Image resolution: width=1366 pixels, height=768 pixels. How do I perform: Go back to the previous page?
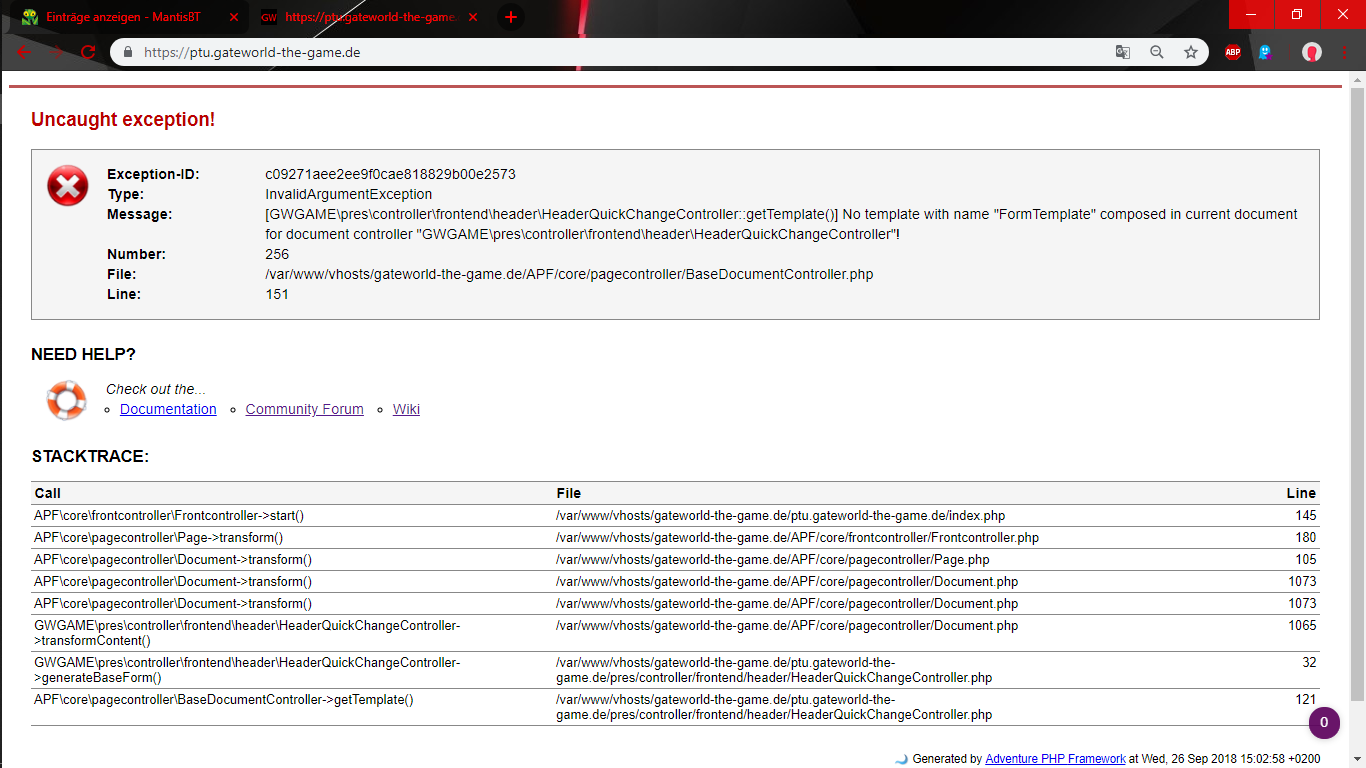tap(24, 52)
